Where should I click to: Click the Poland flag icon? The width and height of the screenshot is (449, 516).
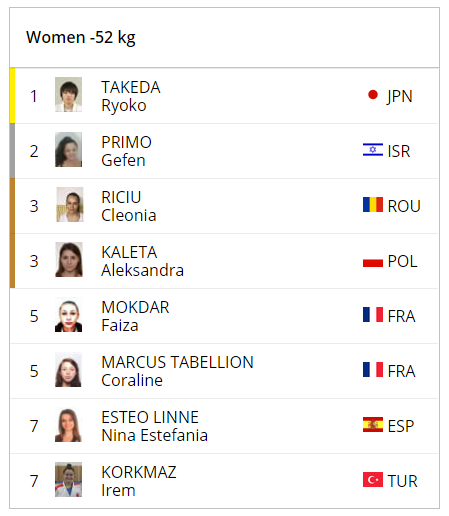point(373,260)
